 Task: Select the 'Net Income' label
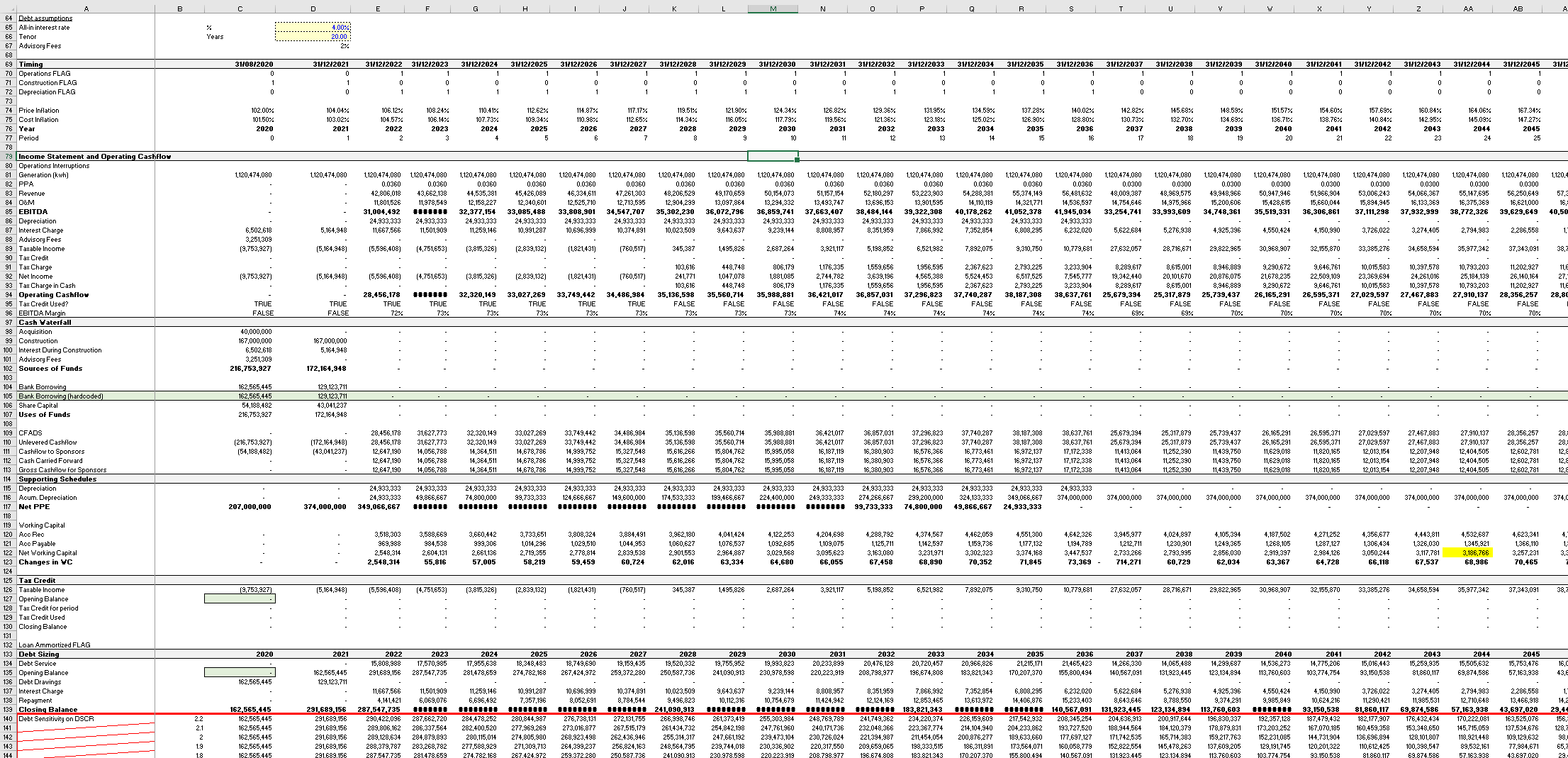coord(35,276)
